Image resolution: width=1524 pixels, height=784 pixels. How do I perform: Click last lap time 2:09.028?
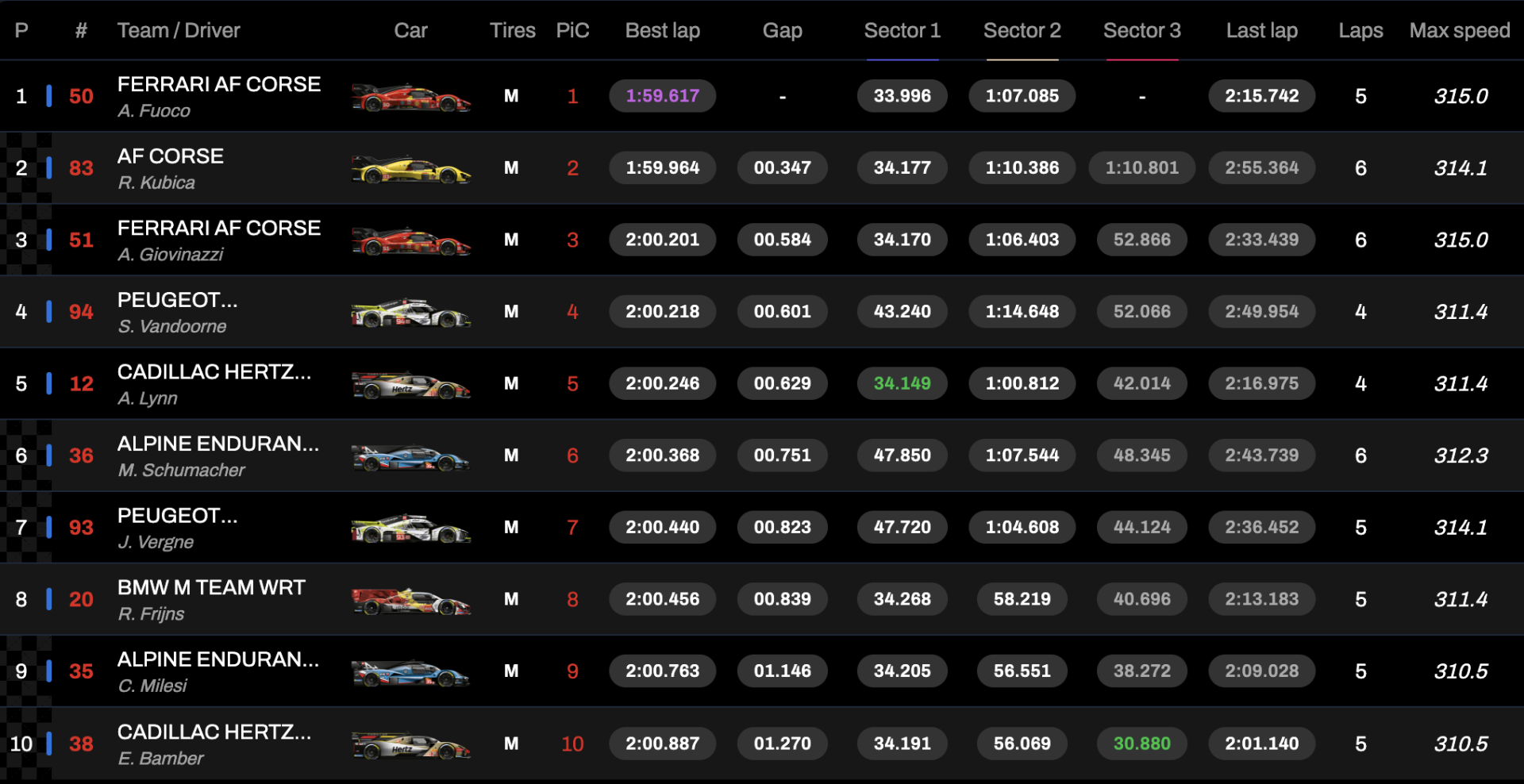tap(1262, 671)
